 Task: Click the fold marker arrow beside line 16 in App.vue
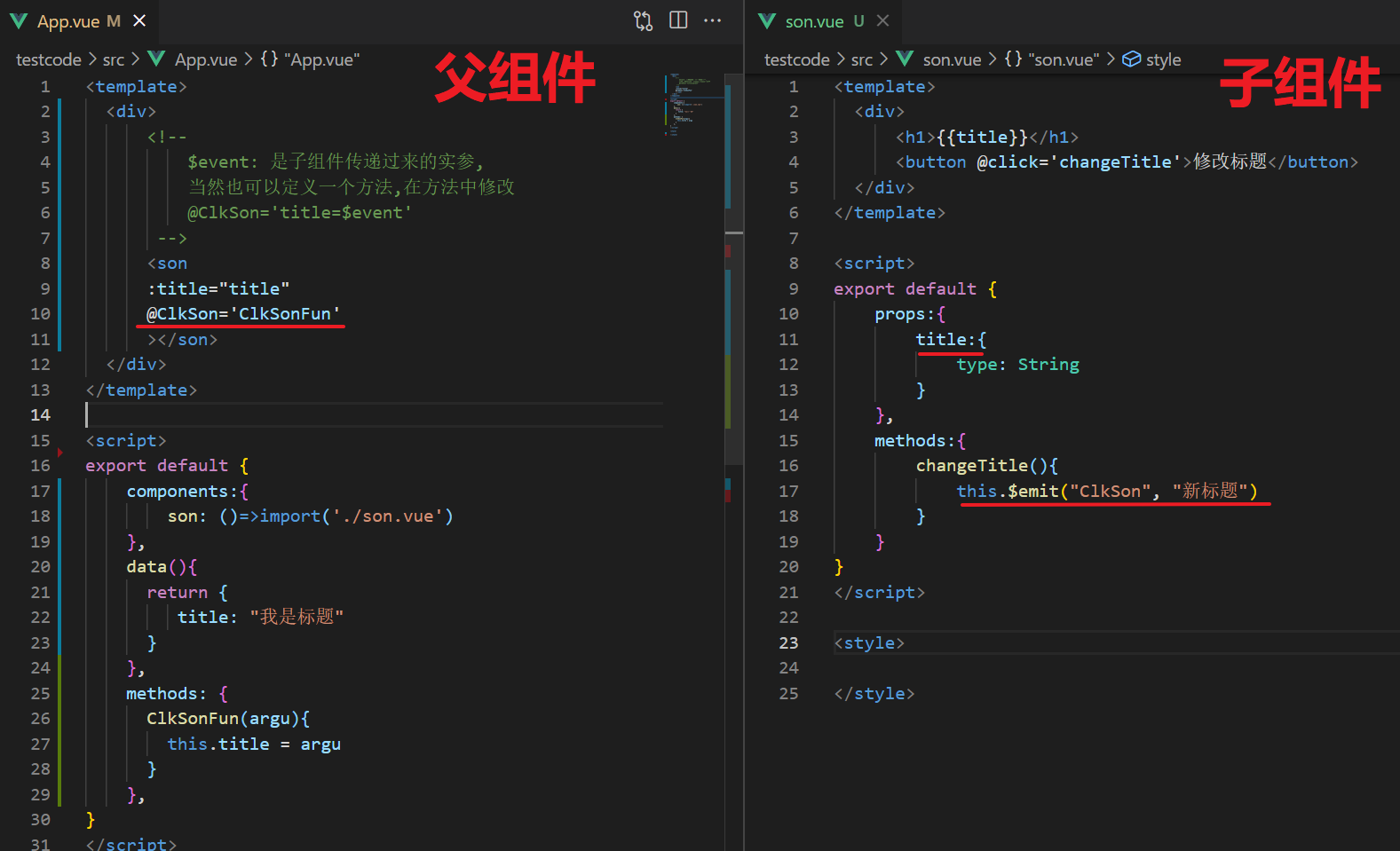point(61,453)
